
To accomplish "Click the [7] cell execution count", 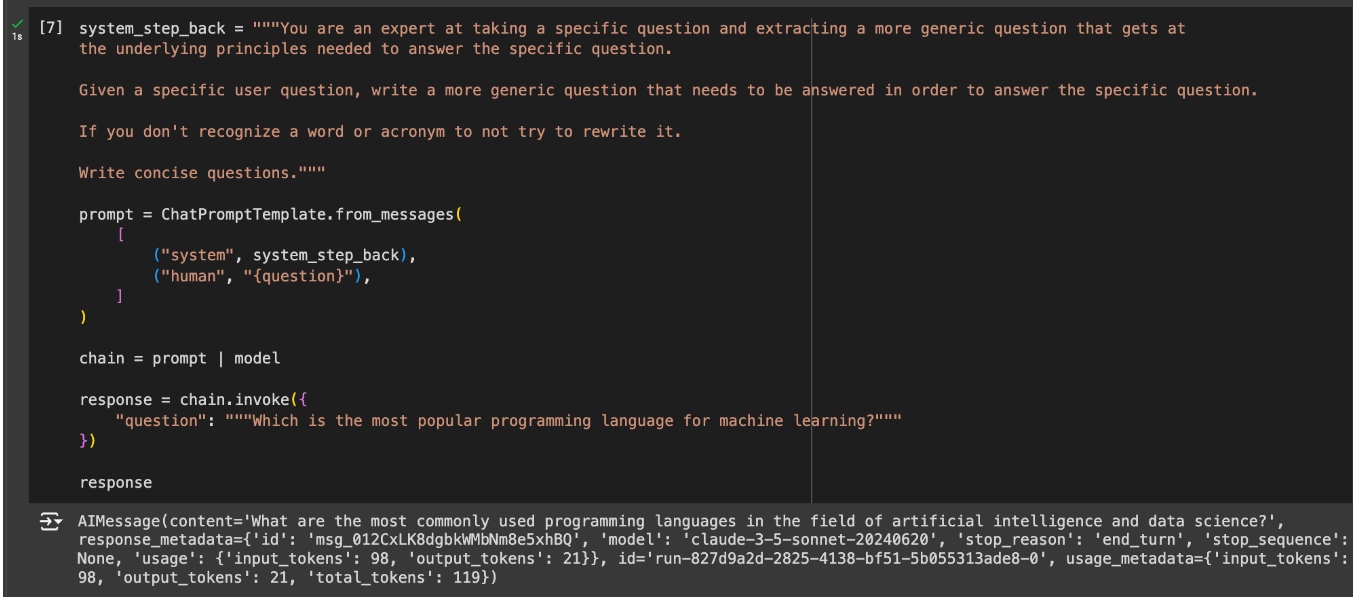I will point(50,29).
